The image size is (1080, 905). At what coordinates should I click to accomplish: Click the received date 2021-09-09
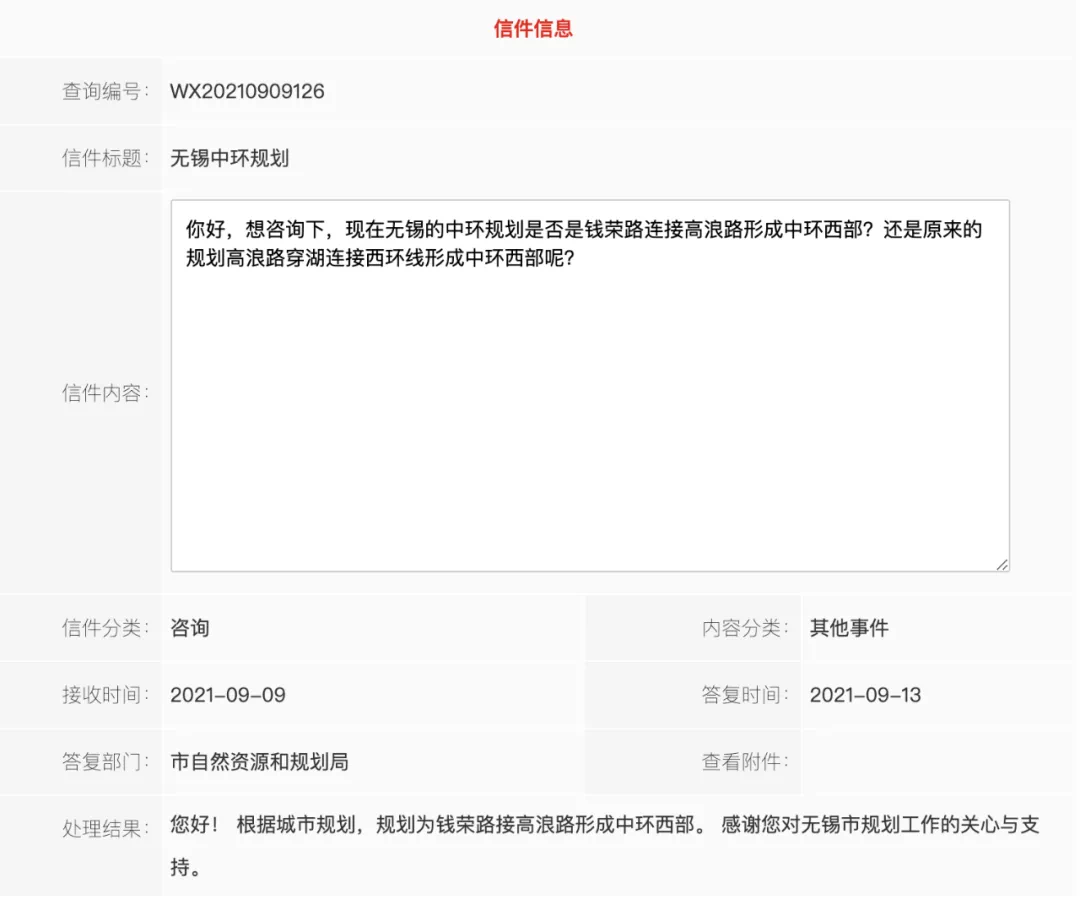(x=228, y=695)
